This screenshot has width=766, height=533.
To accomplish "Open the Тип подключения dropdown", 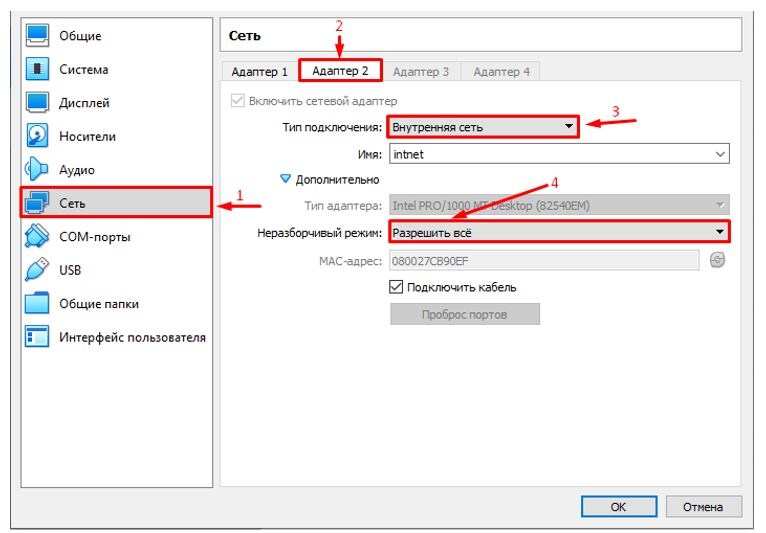I will (483, 127).
